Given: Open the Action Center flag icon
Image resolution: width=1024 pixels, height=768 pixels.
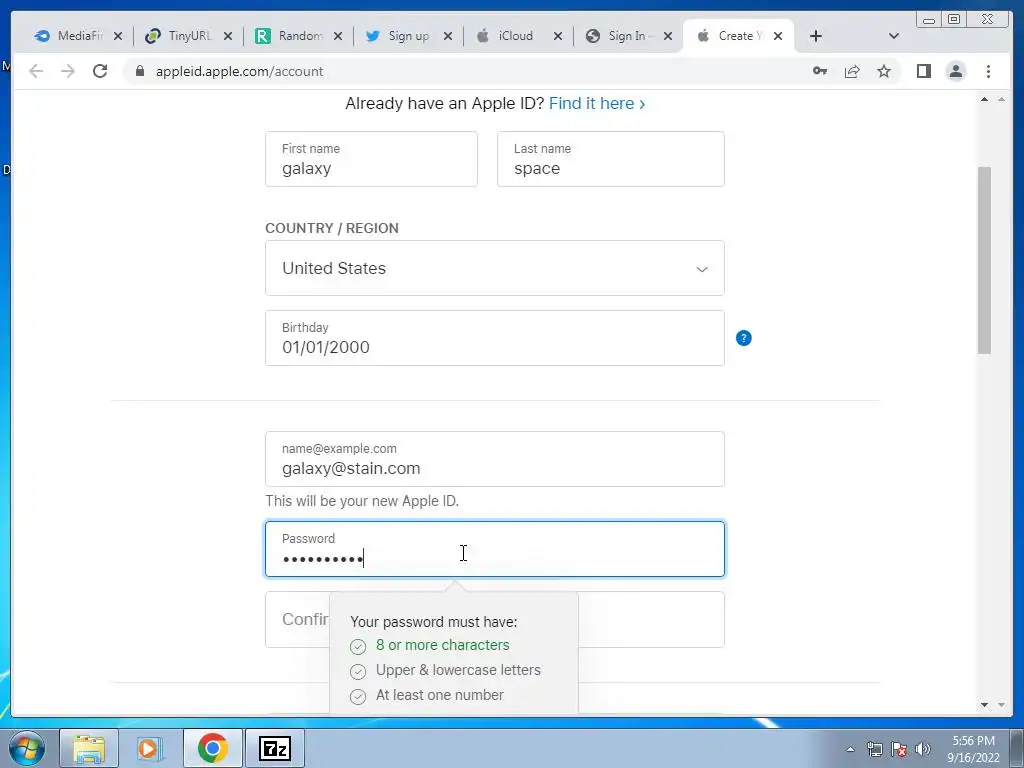Looking at the screenshot, I should pos(899,749).
